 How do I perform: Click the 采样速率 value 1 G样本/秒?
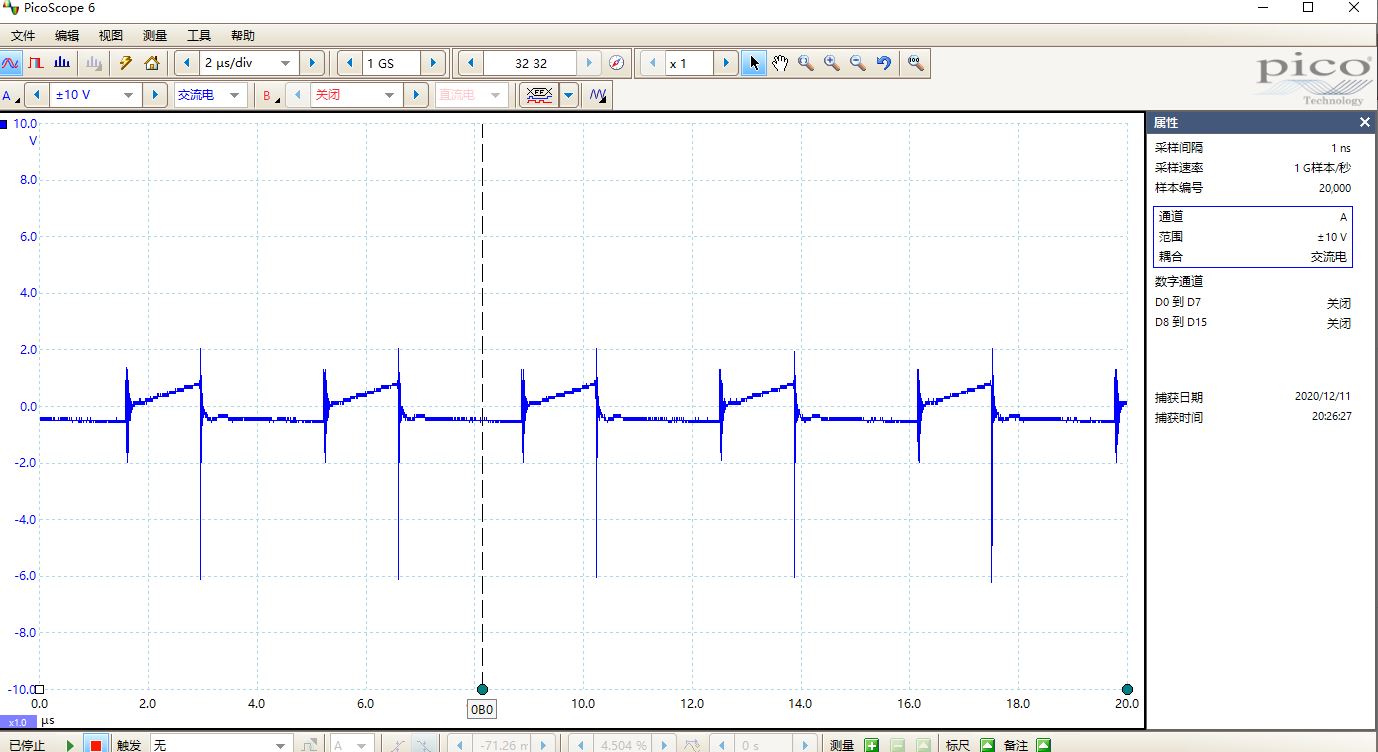tap(1322, 168)
